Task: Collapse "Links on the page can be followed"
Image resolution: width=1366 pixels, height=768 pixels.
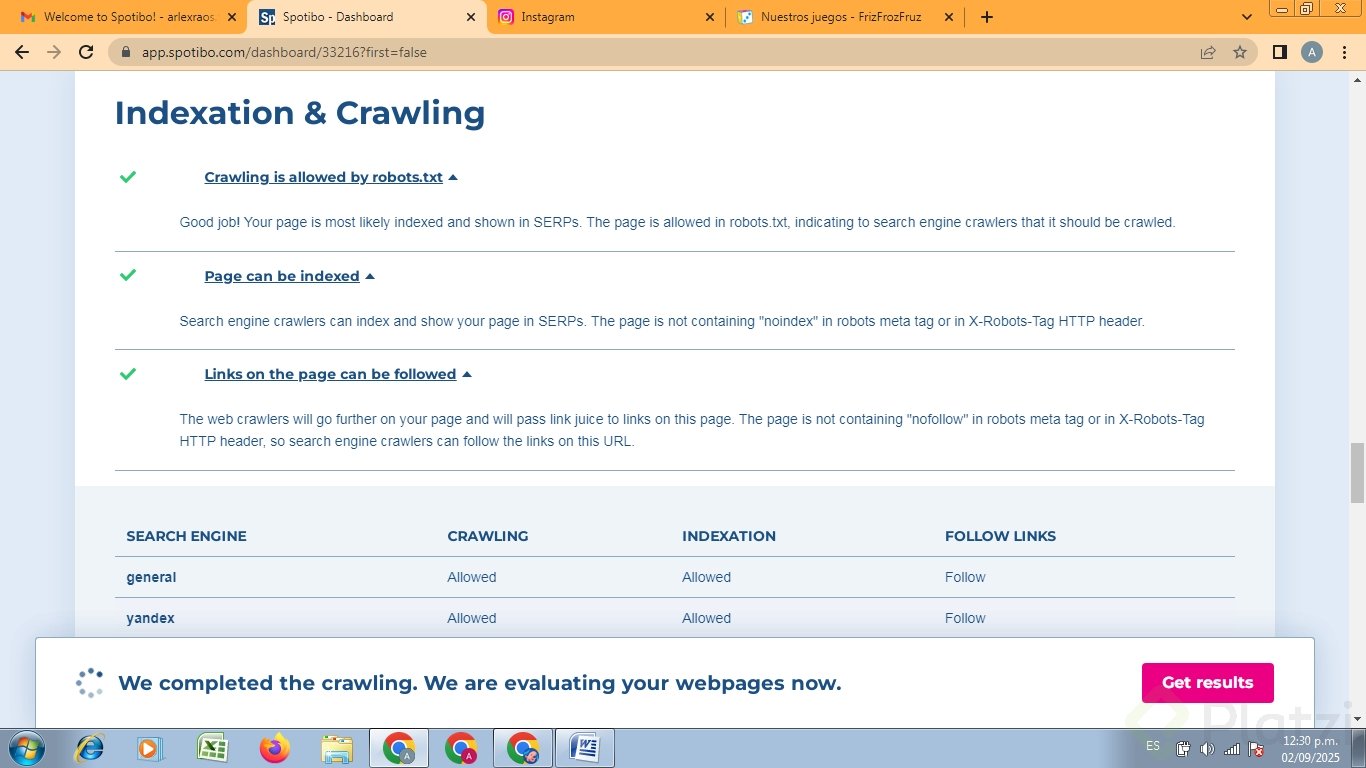Action: [x=338, y=374]
